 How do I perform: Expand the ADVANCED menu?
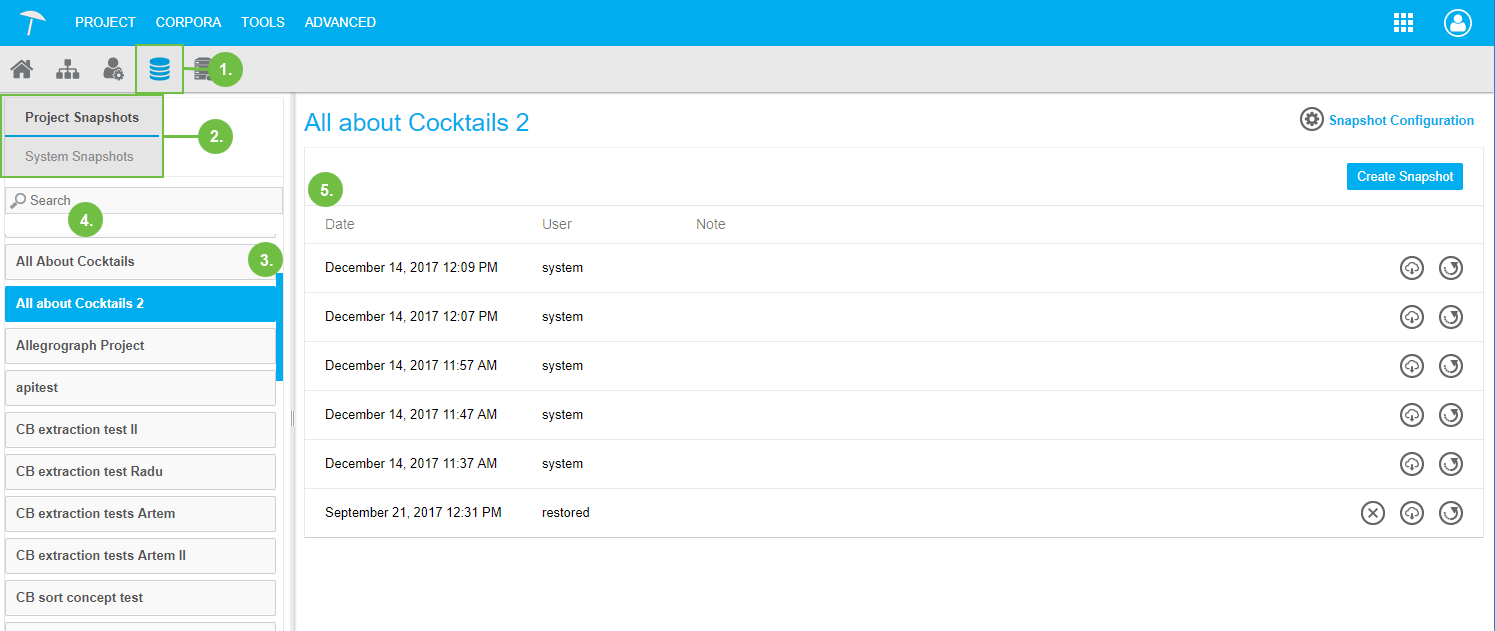tap(340, 22)
